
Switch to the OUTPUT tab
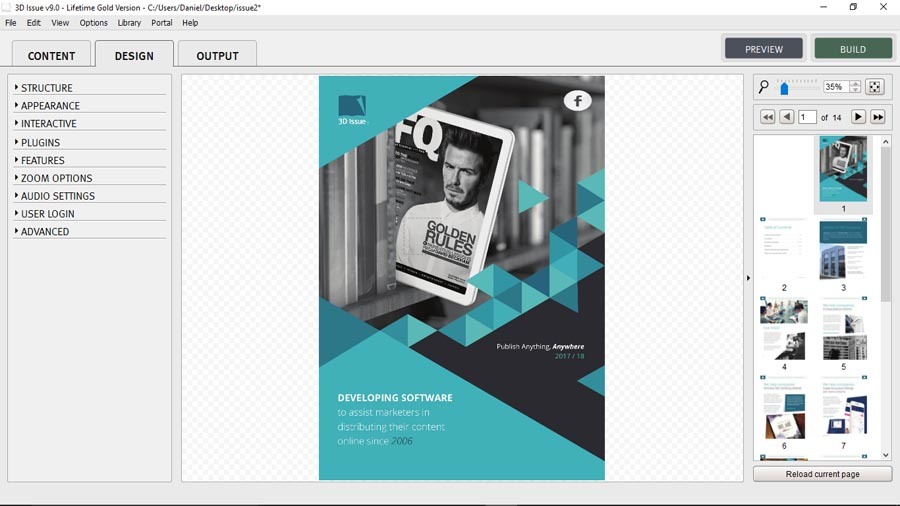pyautogui.click(x=218, y=56)
